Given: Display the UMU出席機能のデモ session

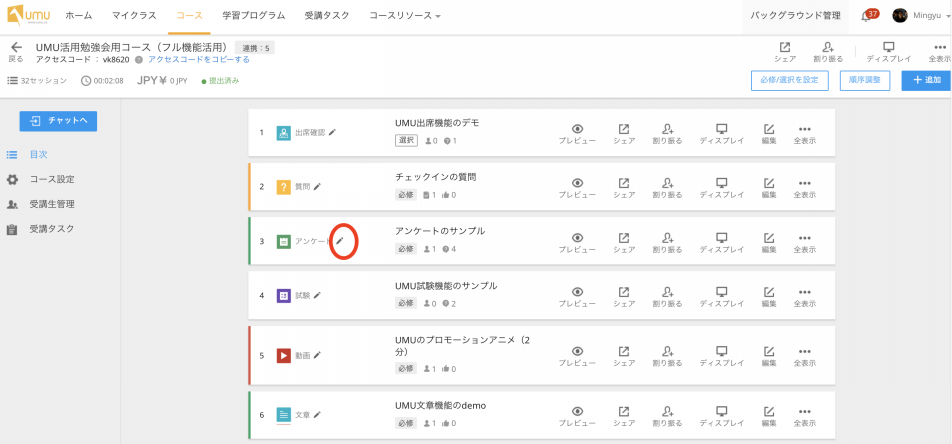Looking at the screenshot, I should (722, 134).
